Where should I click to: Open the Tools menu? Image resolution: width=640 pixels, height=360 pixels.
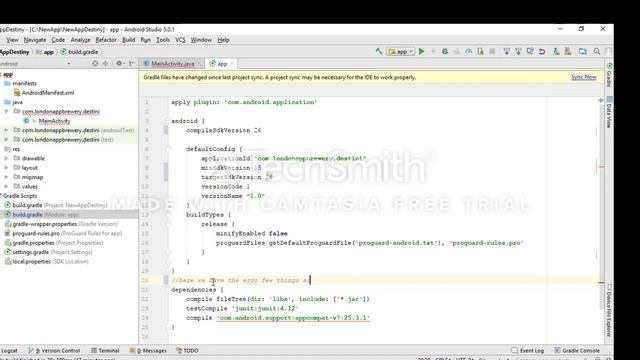point(163,40)
